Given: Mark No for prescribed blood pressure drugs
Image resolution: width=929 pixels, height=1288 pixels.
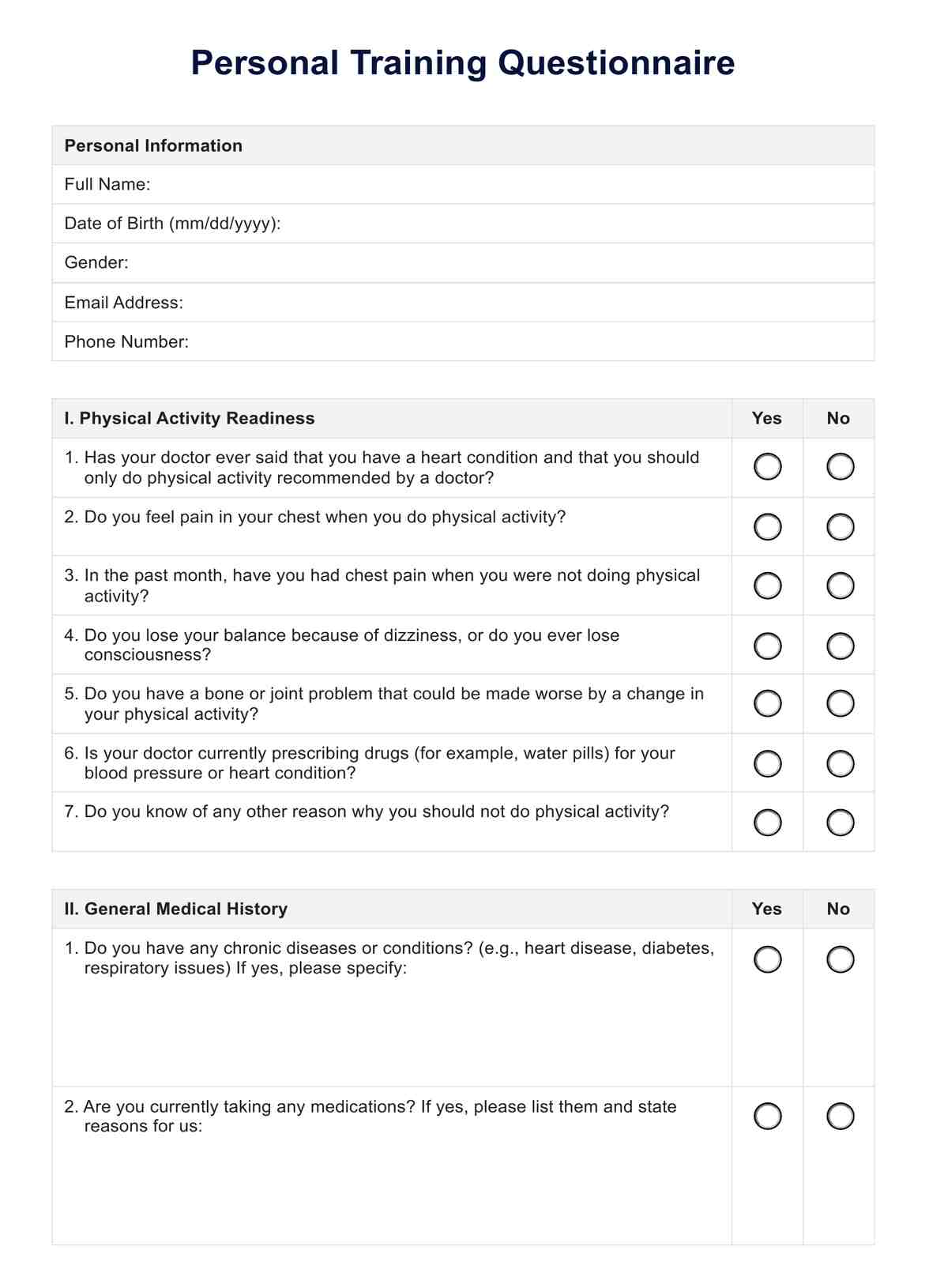Looking at the screenshot, I should point(840,763).
